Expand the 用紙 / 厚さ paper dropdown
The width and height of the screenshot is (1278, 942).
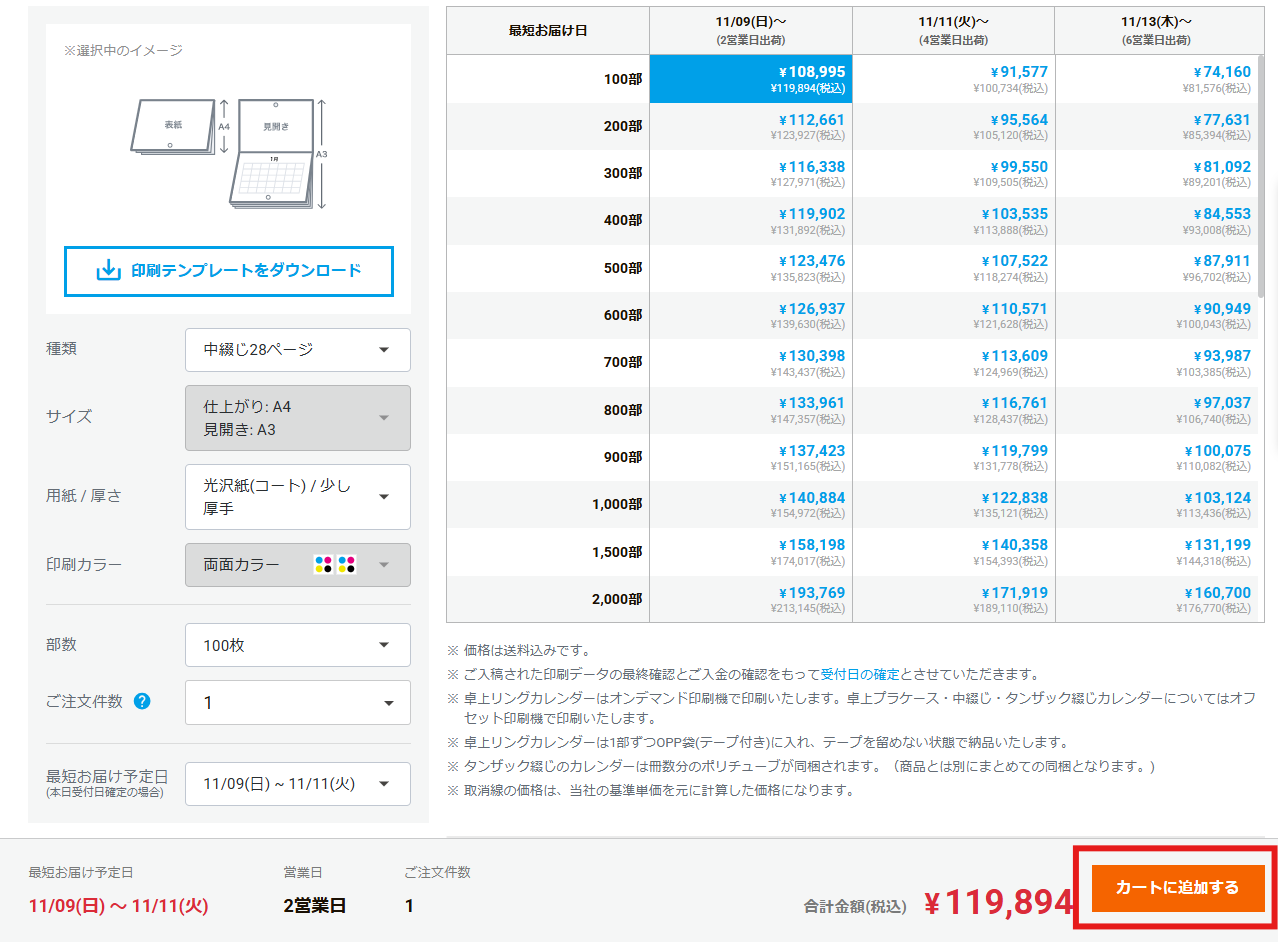297,497
